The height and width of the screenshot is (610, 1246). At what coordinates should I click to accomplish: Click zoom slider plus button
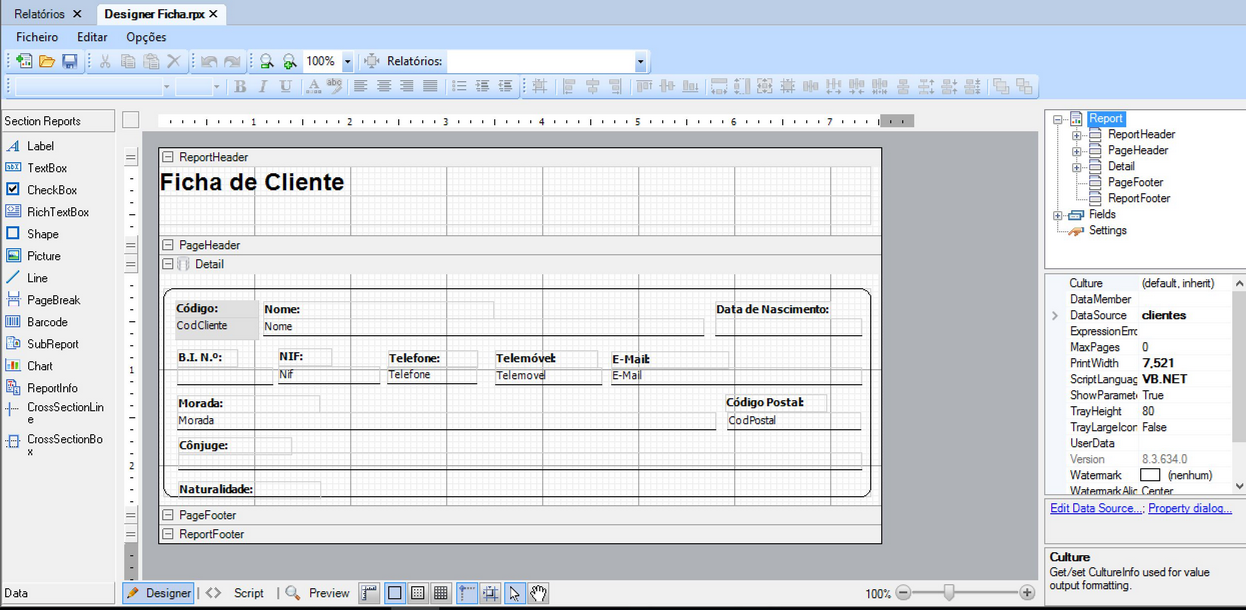tap(1027, 593)
